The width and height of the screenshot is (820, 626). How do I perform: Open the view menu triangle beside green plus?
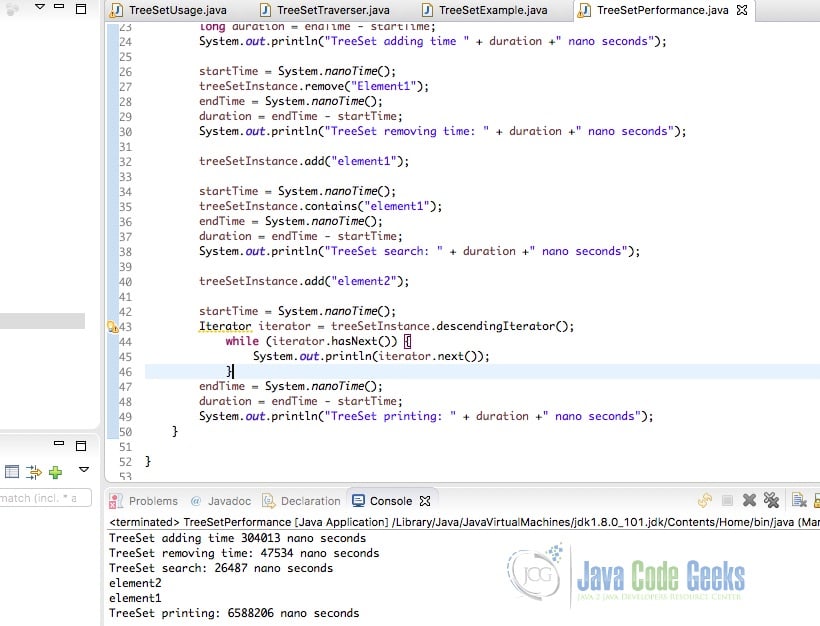[84, 469]
